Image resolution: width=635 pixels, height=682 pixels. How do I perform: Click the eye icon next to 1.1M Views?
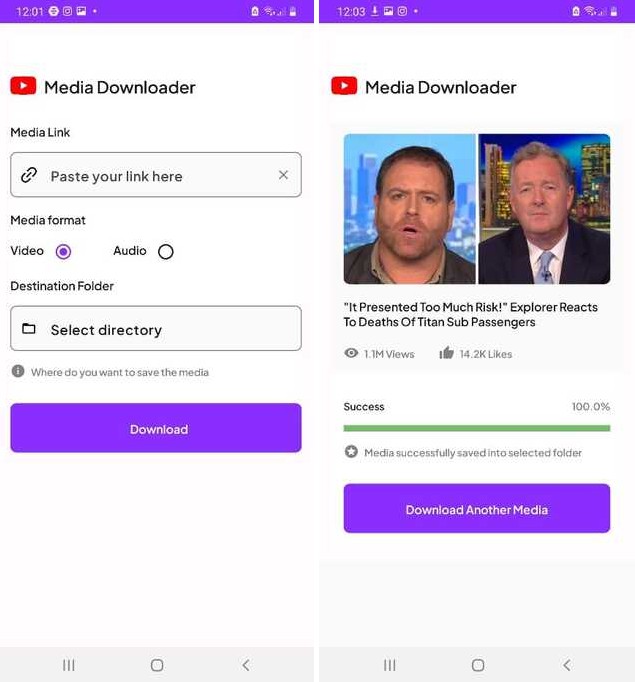[x=351, y=353]
